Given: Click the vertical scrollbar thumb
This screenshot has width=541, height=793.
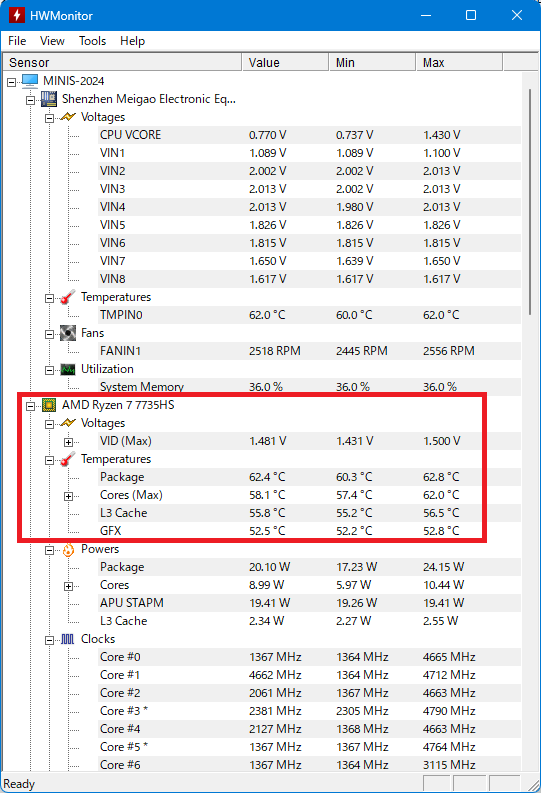Looking at the screenshot, I should tap(530, 202).
